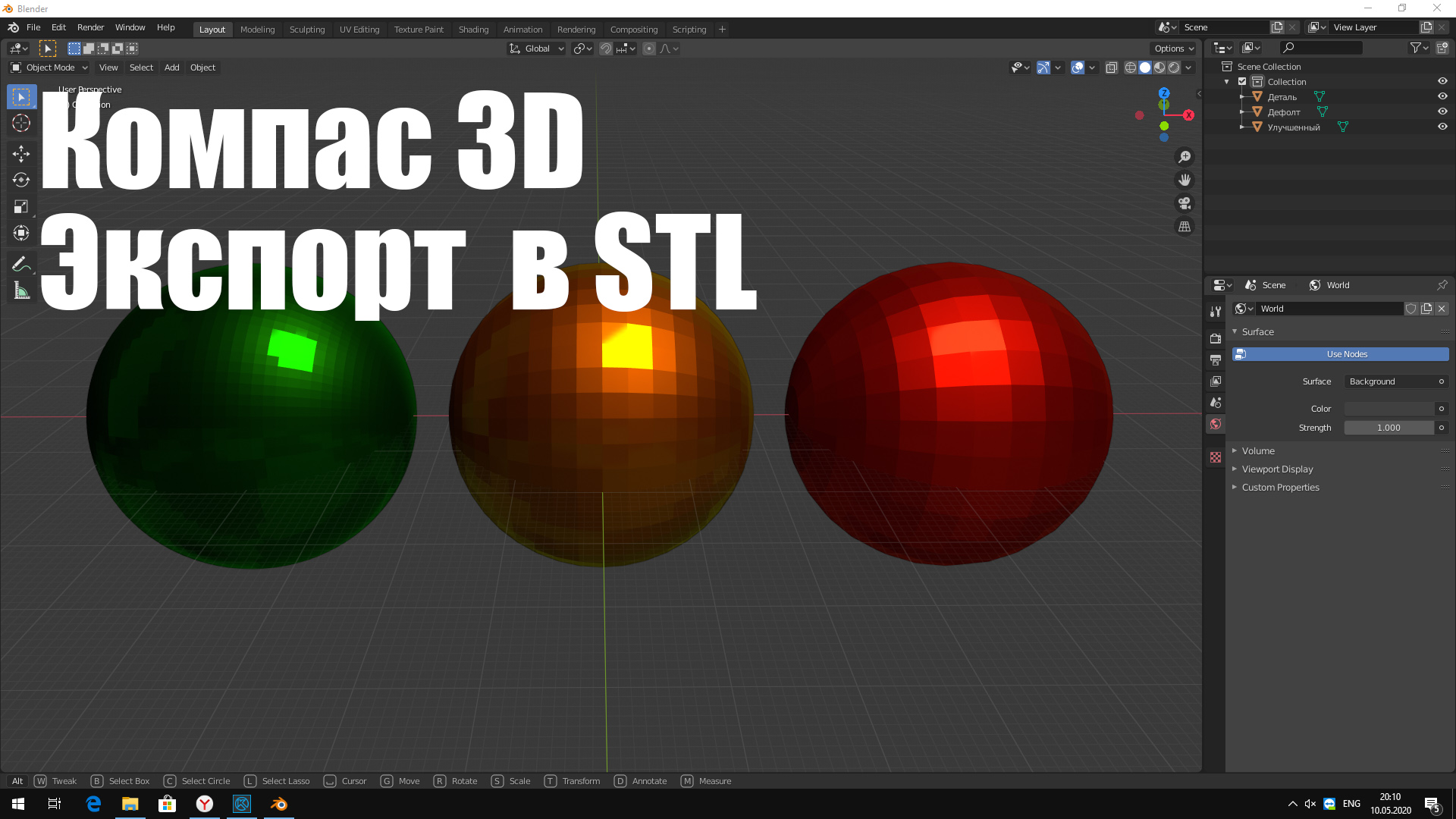Uncheck the Collection exclude checkbox
The image size is (1456, 819).
pos(1242,82)
